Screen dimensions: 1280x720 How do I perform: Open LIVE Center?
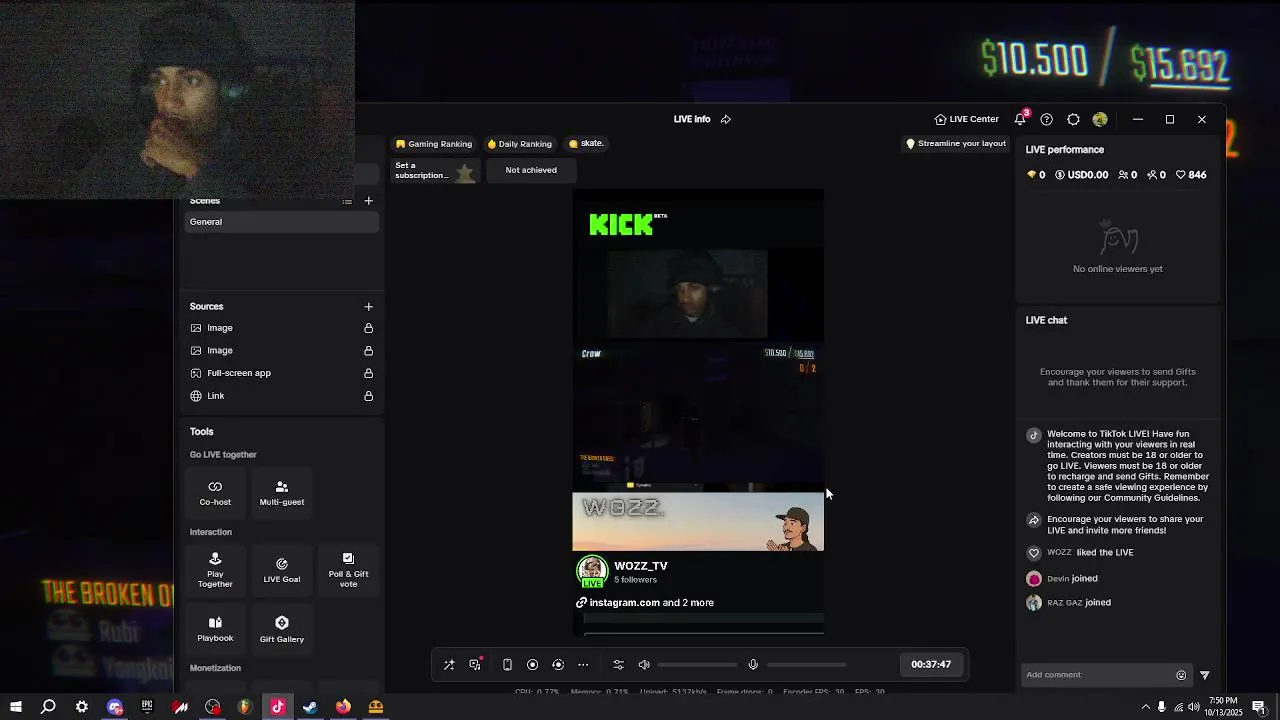click(x=967, y=119)
